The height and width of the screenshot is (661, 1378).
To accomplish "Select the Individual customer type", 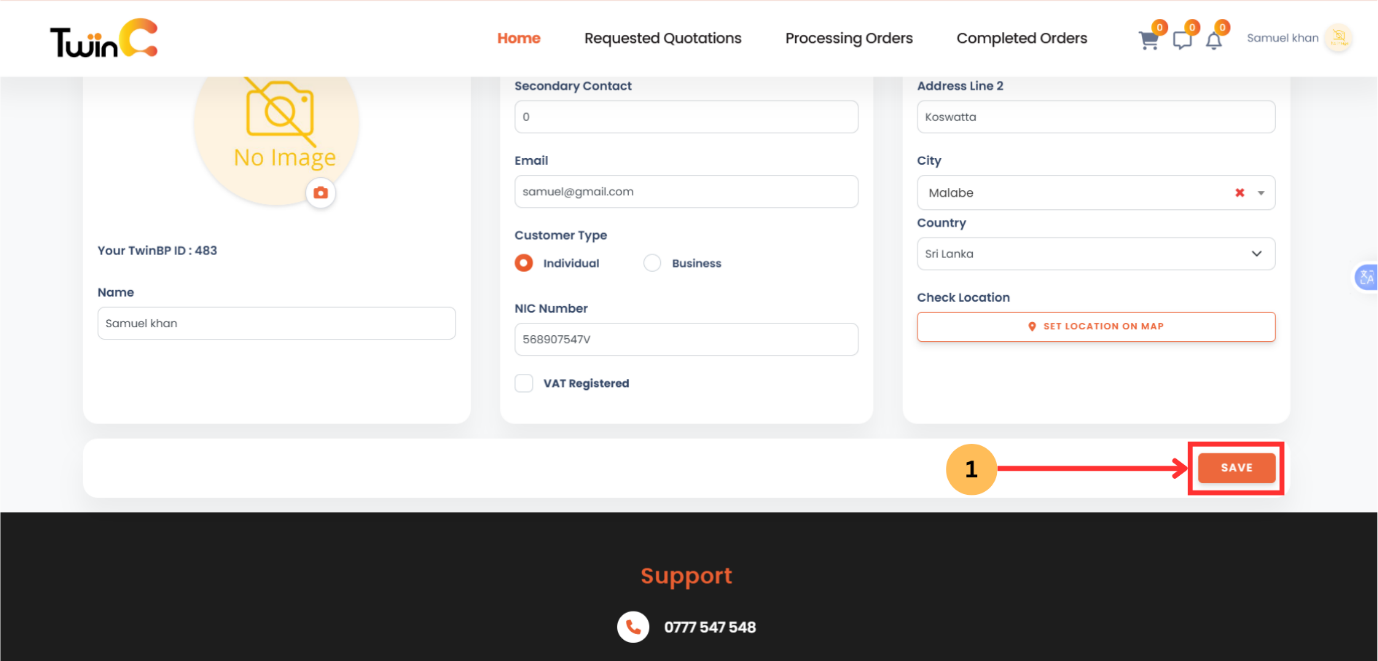I will (523, 263).
